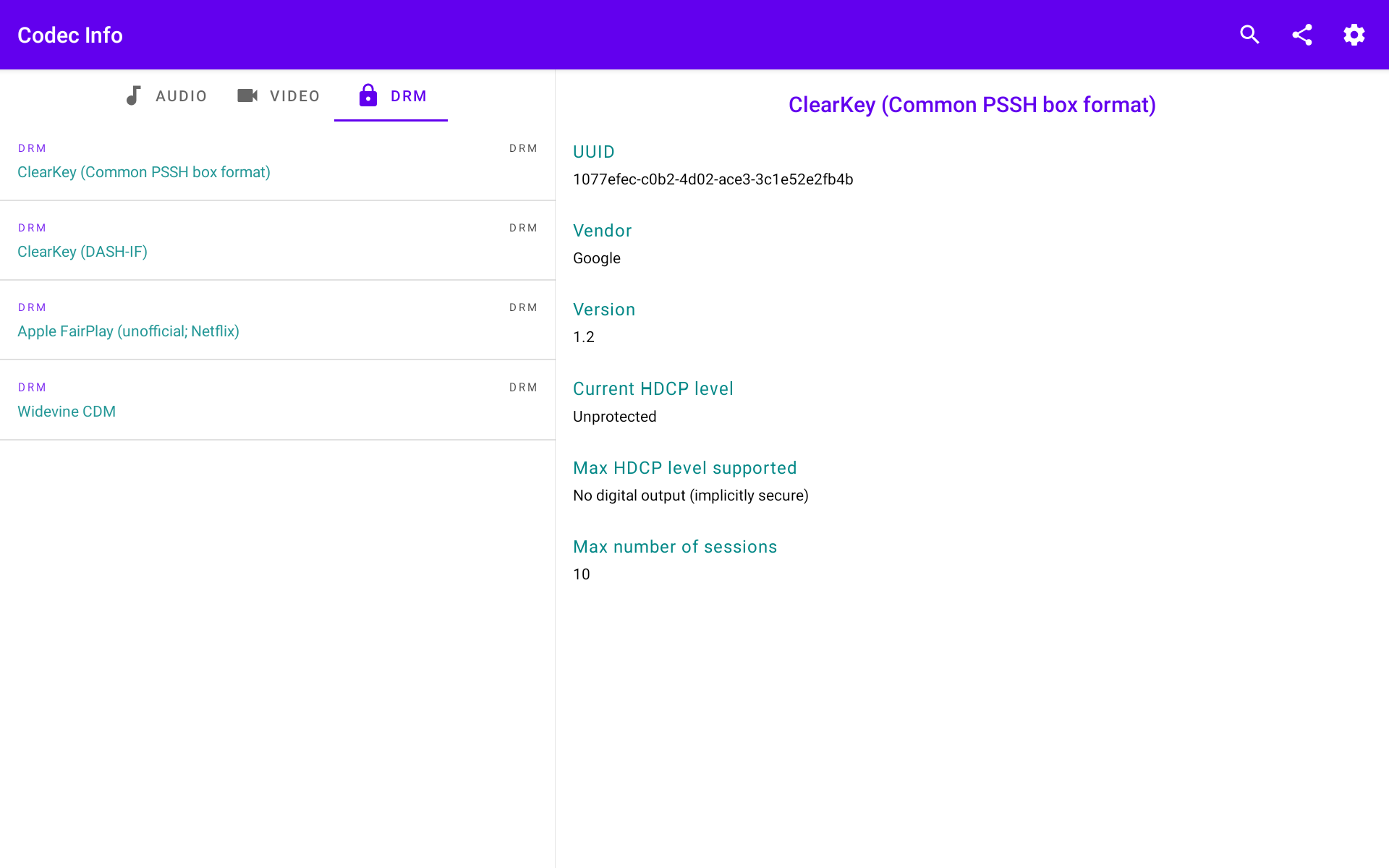
Task: Click the Vendor heading in detail pane
Action: click(x=602, y=230)
